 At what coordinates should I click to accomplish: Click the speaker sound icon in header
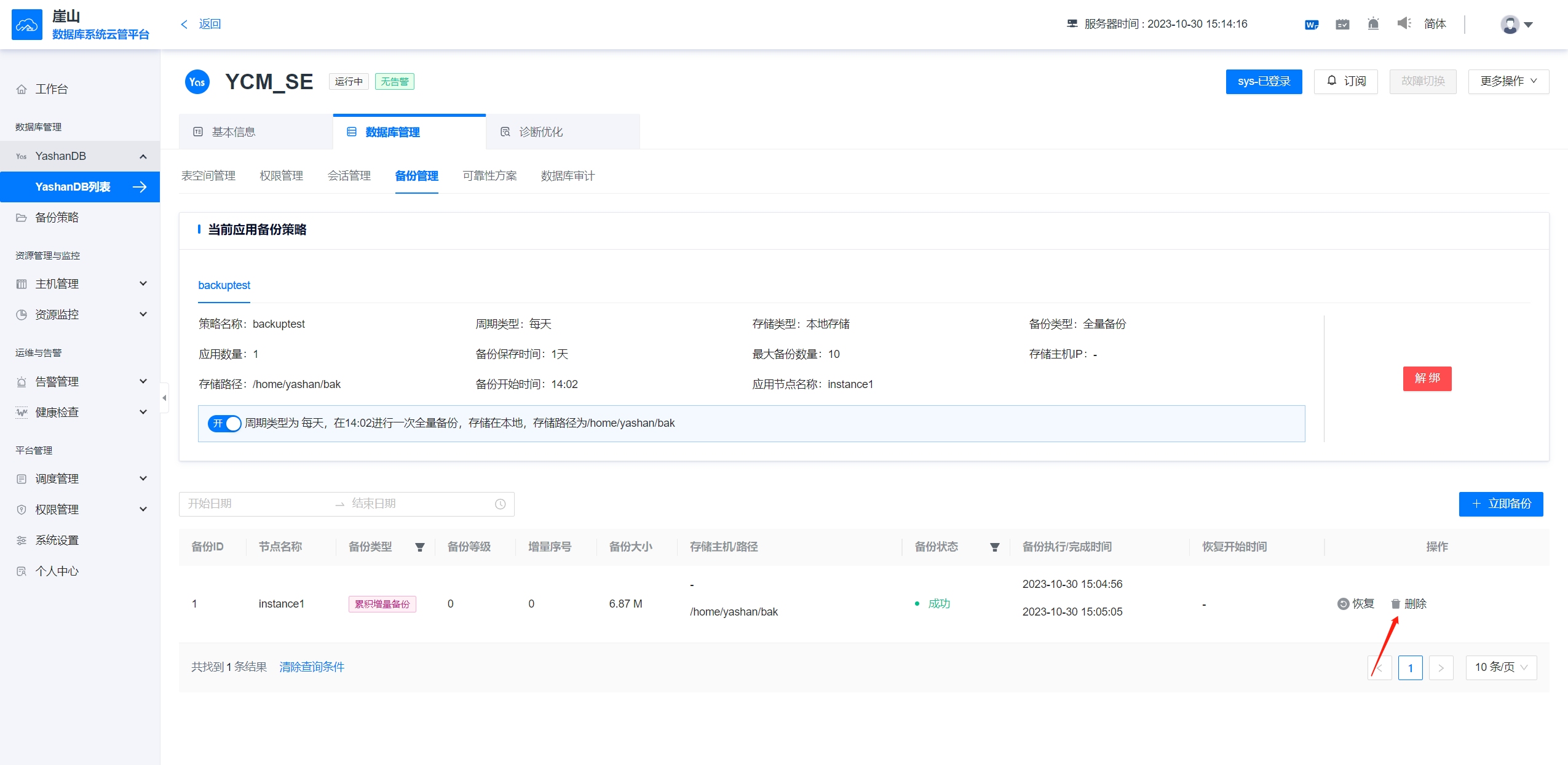pyautogui.click(x=1403, y=23)
